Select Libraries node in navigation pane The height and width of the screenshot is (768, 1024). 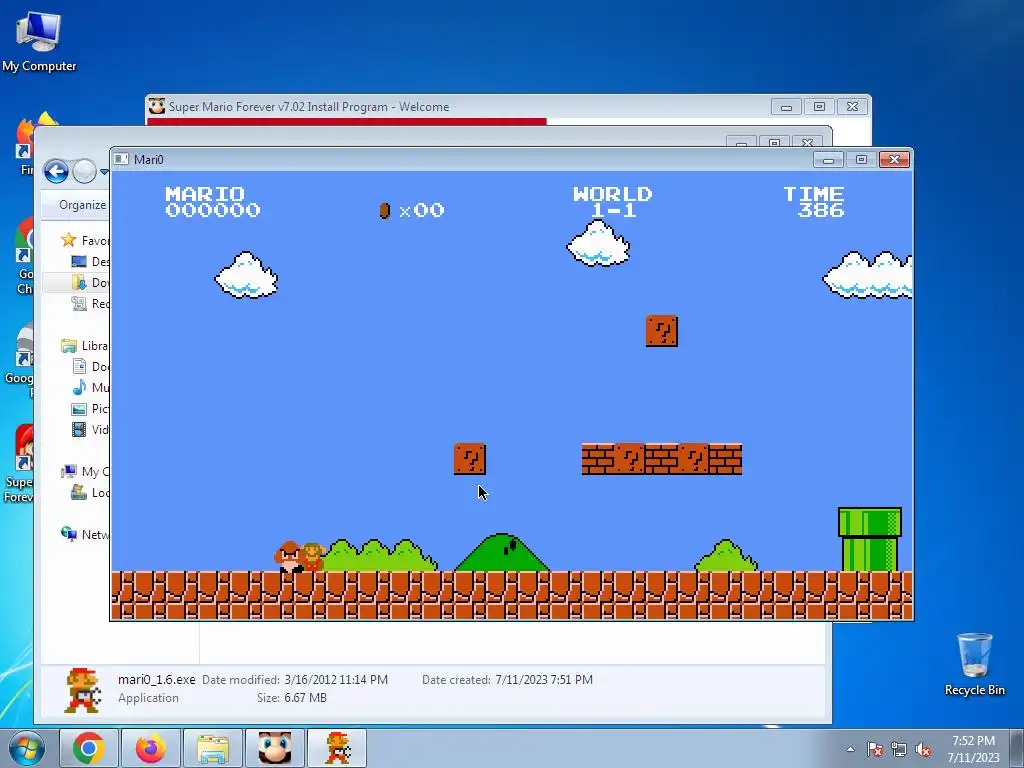pyautogui.click(x=84, y=345)
